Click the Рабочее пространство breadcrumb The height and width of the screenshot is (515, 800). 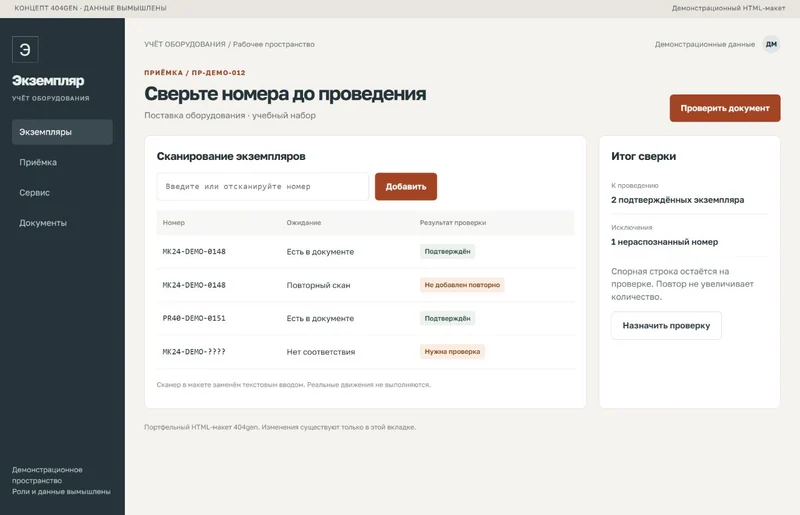point(273,44)
